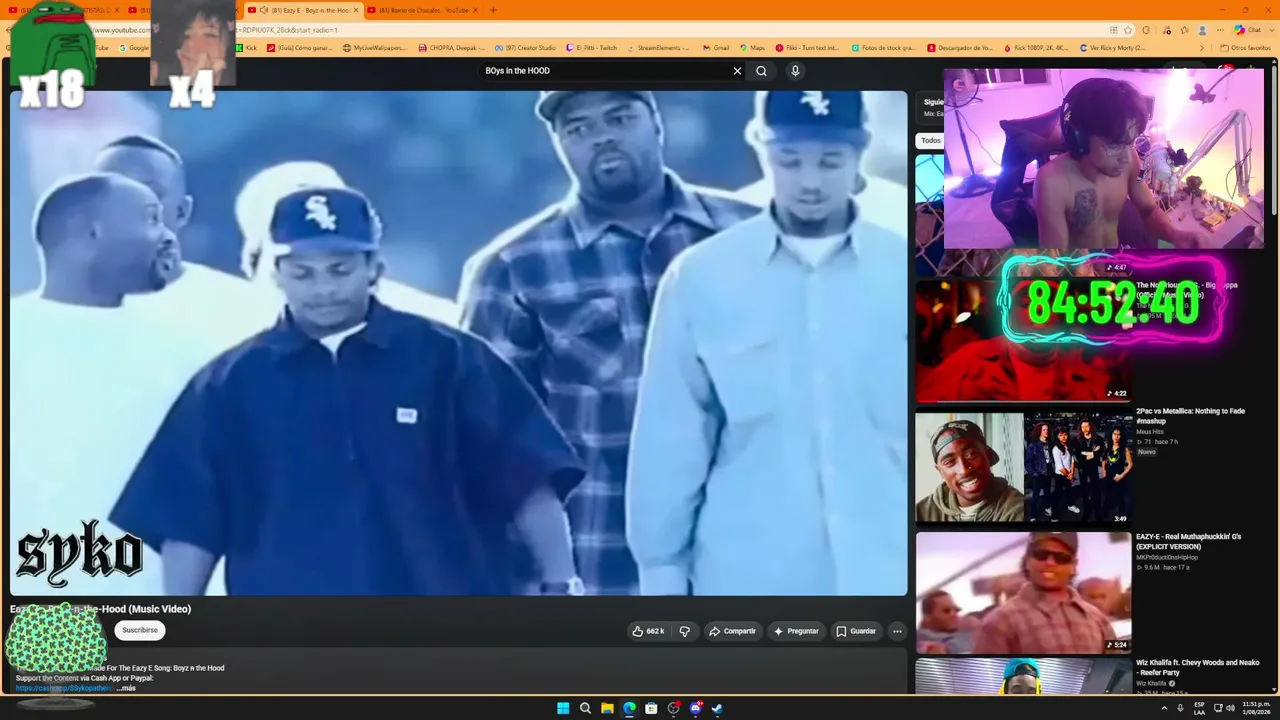
Task: Open the Fliki - Turn text bookmark
Action: (x=807, y=47)
